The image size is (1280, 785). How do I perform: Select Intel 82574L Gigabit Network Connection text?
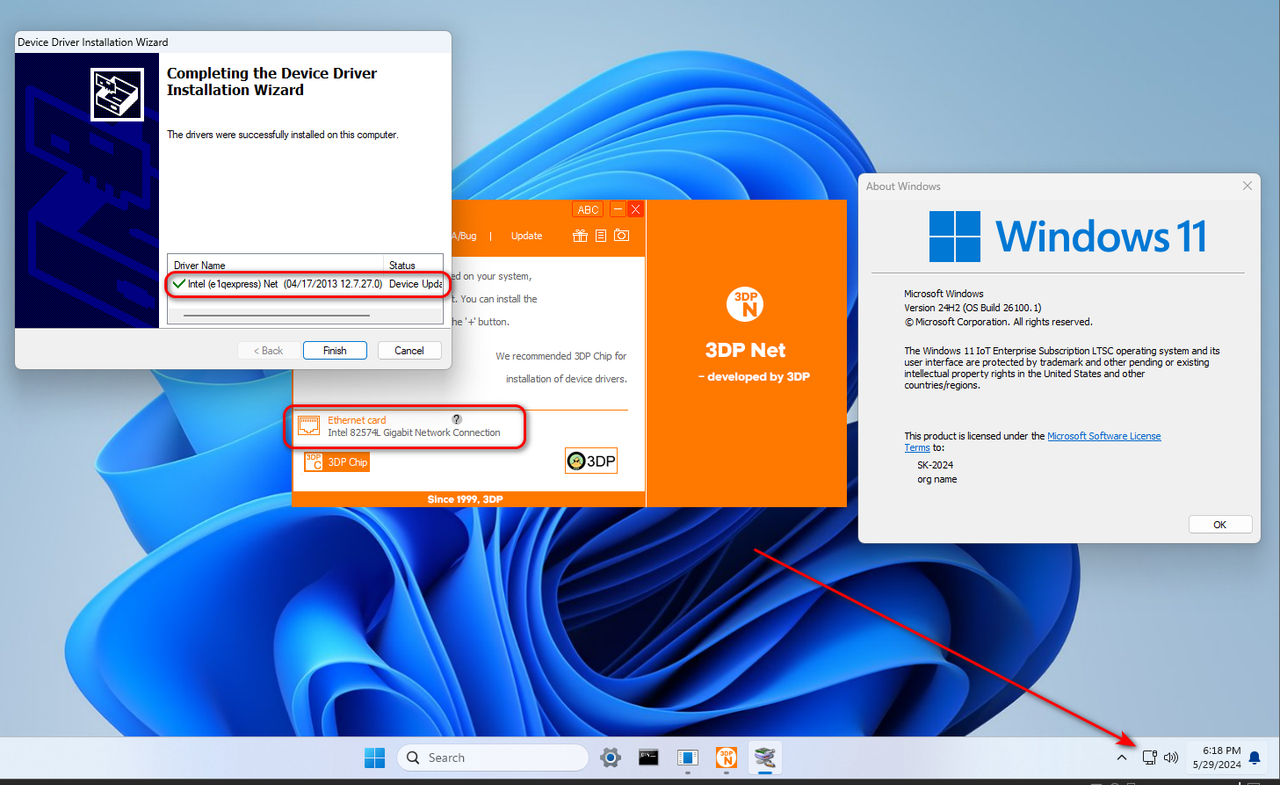[x=414, y=432]
